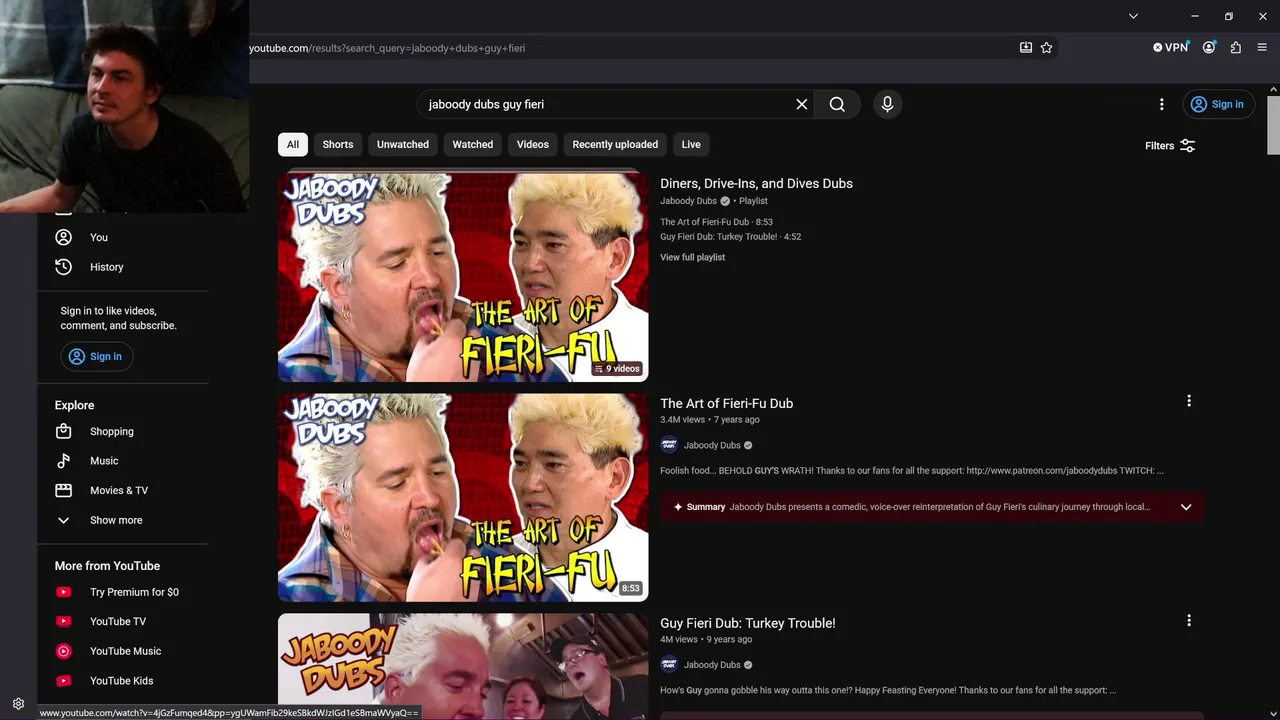Screen dimensions: 1280x720
Task: Click the YouTube Kids sidebar label
Action: [x=121, y=681]
